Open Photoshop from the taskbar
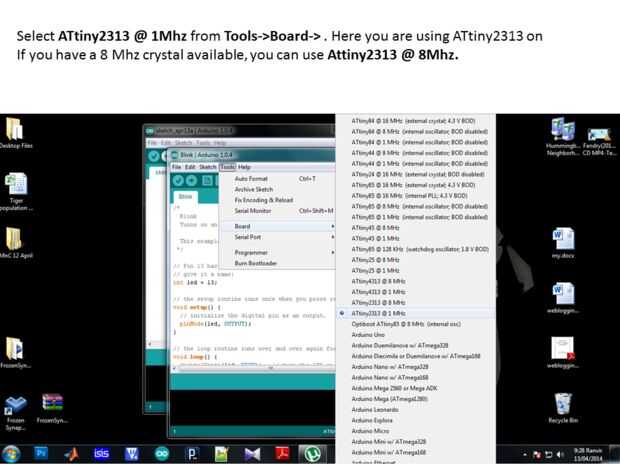 (x=41, y=454)
